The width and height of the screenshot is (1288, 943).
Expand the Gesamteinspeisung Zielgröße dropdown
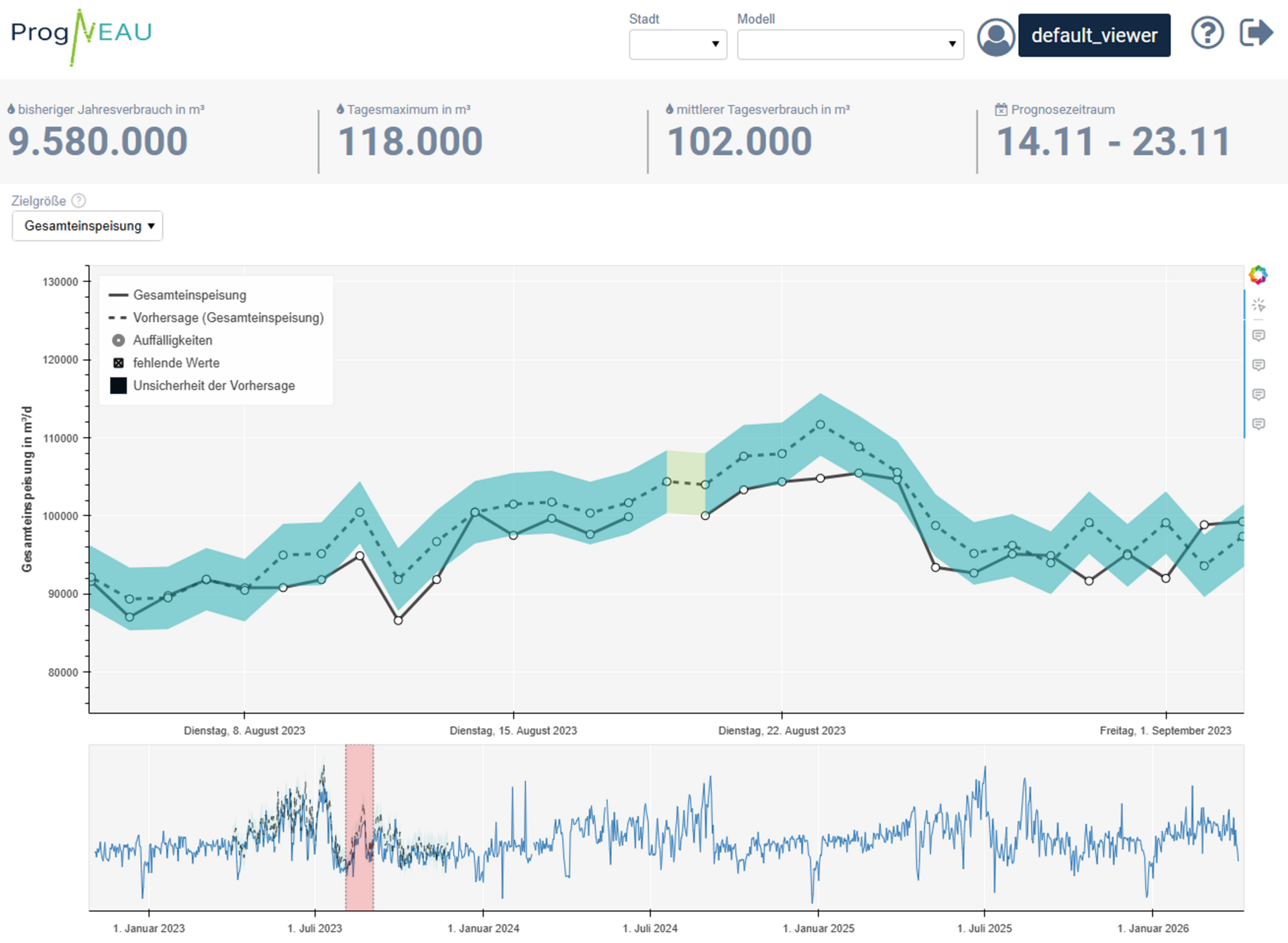point(87,226)
